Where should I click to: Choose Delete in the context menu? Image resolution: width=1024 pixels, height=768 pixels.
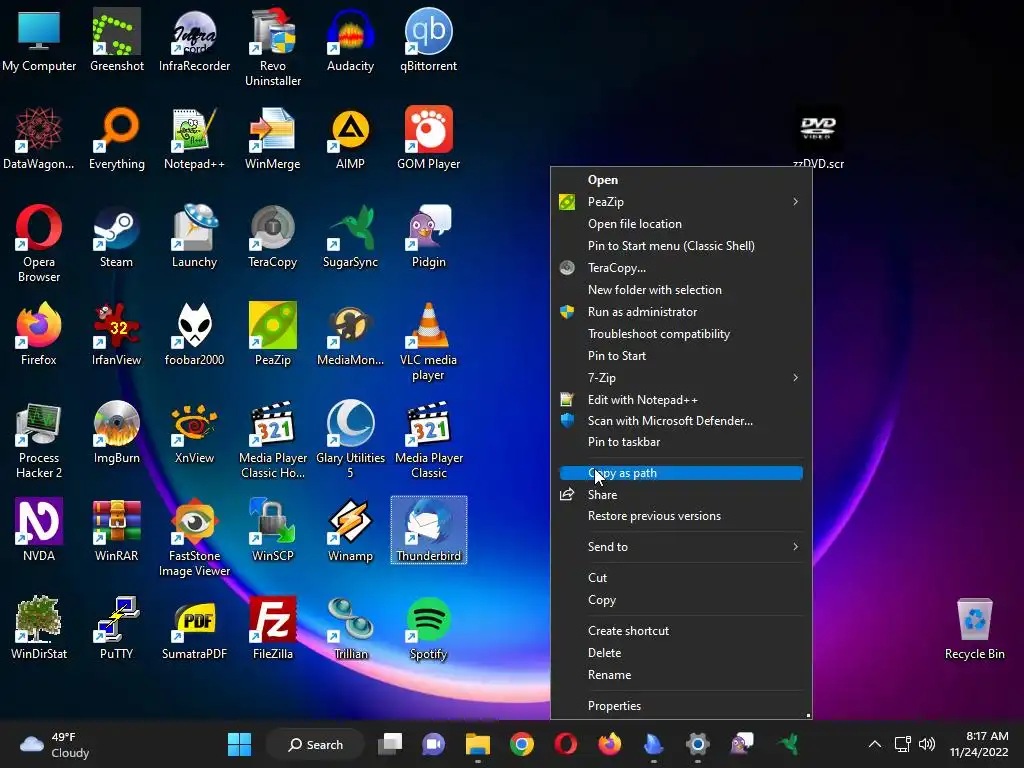pyautogui.click(x=681, y=652)
